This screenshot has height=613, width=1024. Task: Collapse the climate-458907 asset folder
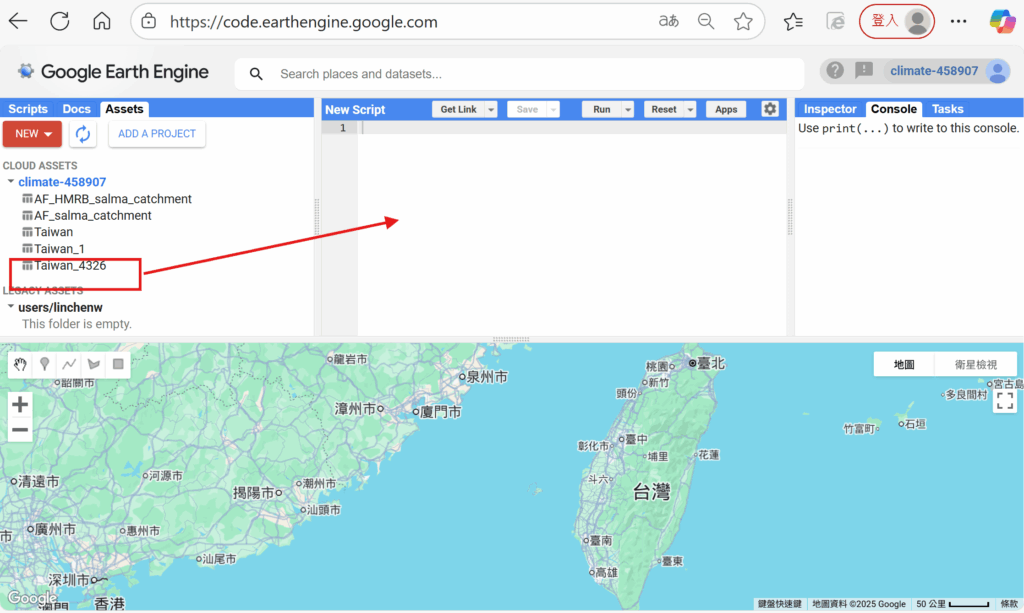pos(10,181)
